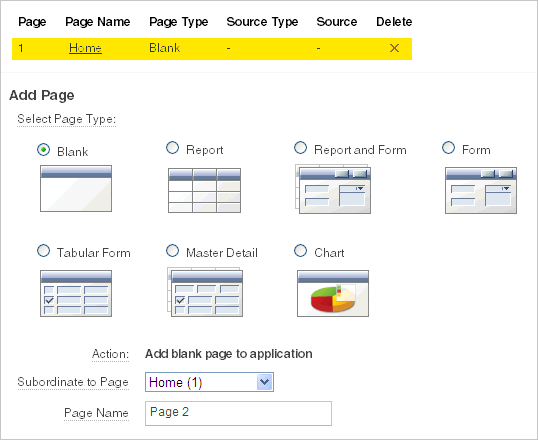Choose the Report and Form radio option
The height and width of the screenshot is (440, 538).
point(301,148)
